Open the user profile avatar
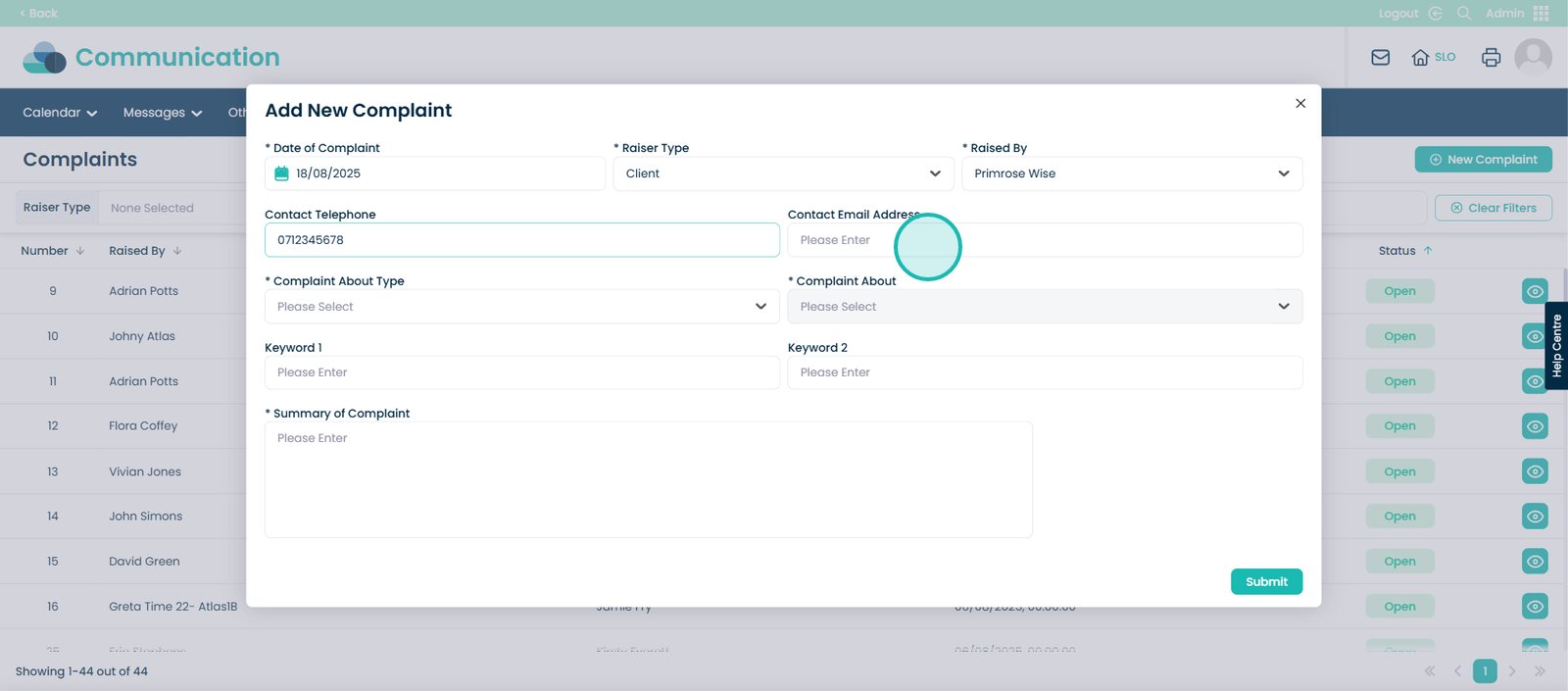 (1533, 57)
